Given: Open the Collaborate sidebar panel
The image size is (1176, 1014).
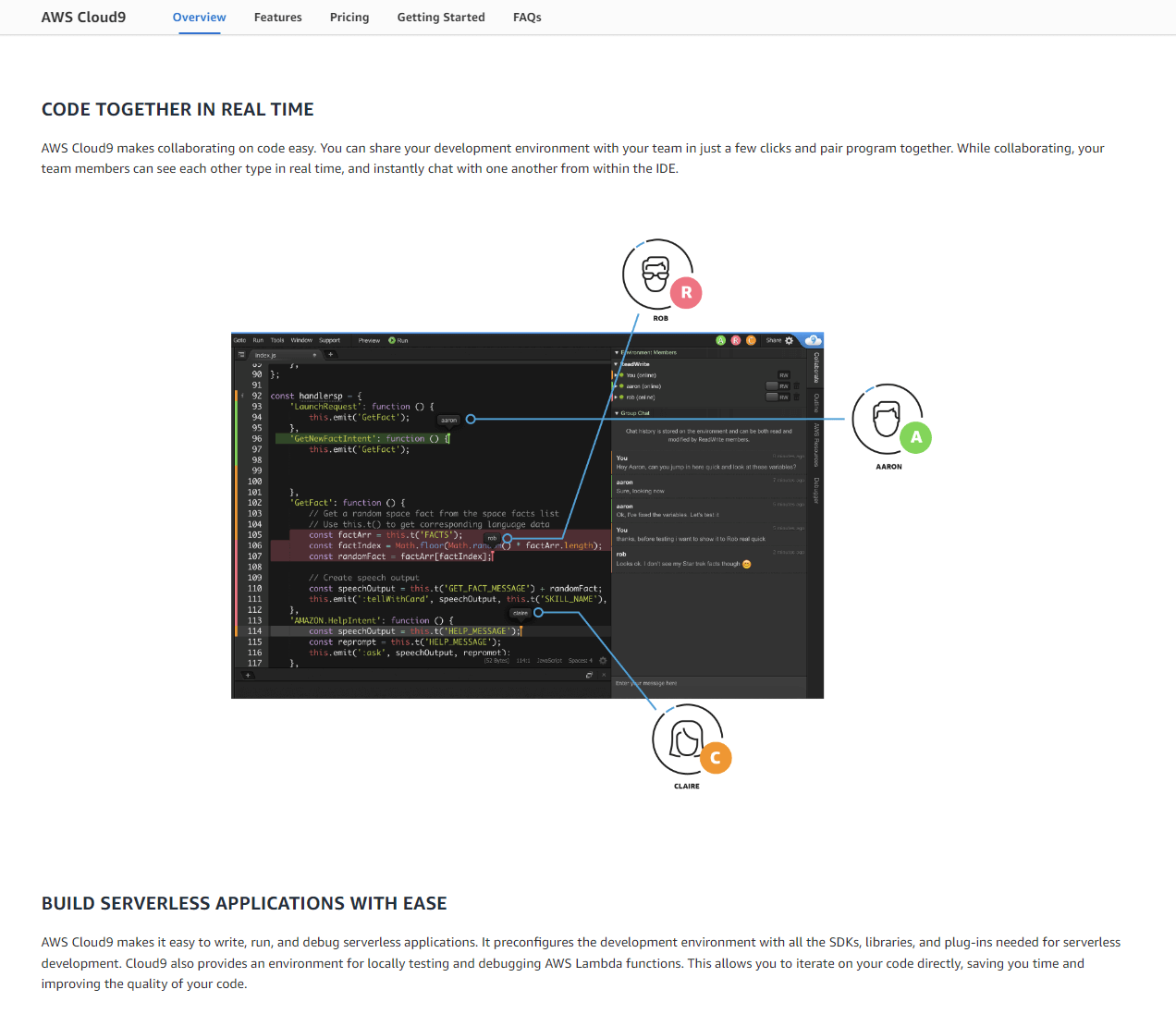Looking at the screenshot, I should click(x=812, y=368).
